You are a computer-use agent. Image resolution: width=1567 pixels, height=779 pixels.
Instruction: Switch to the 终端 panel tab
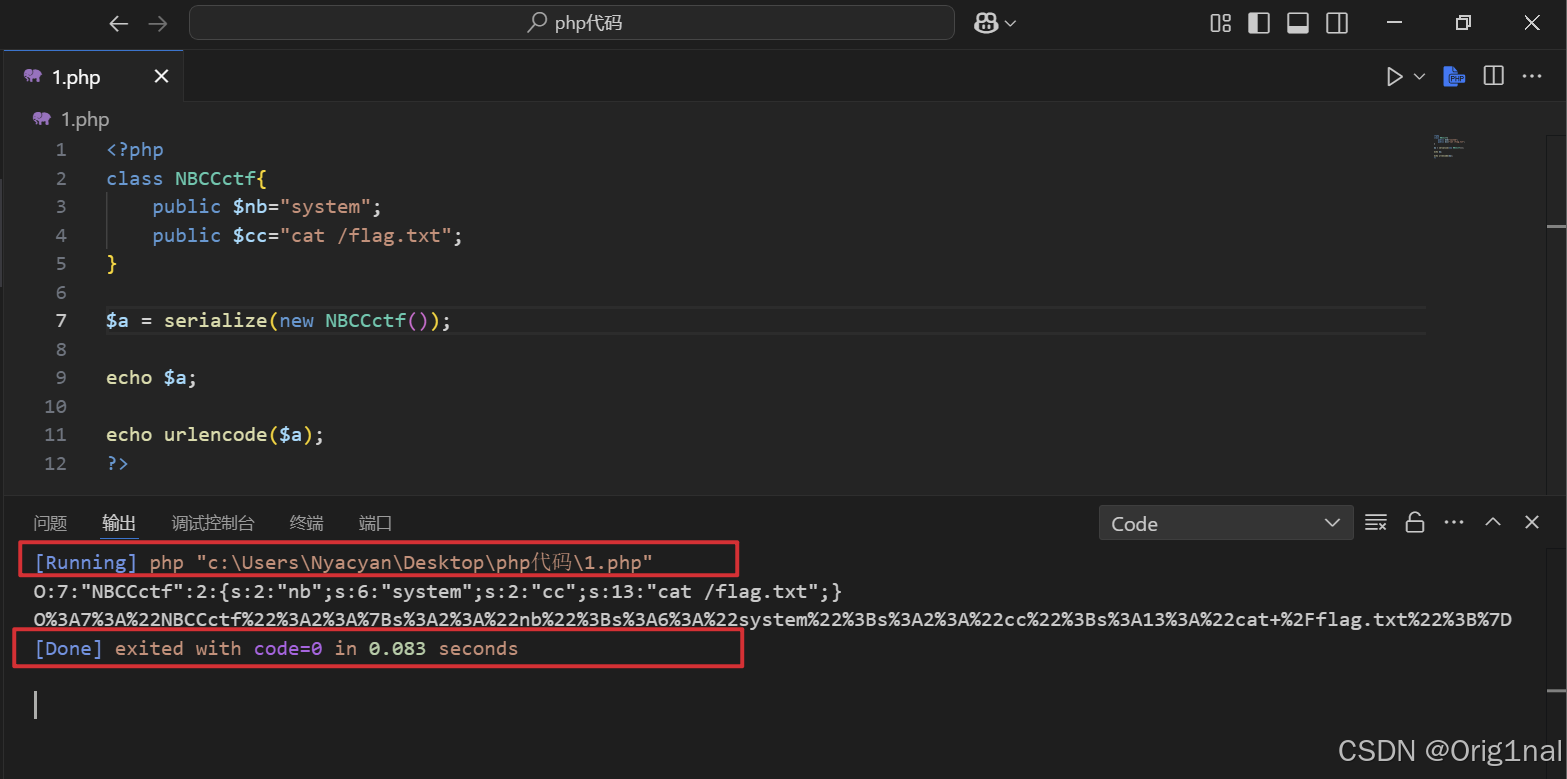pyautogui.click(x=306, y=523)
